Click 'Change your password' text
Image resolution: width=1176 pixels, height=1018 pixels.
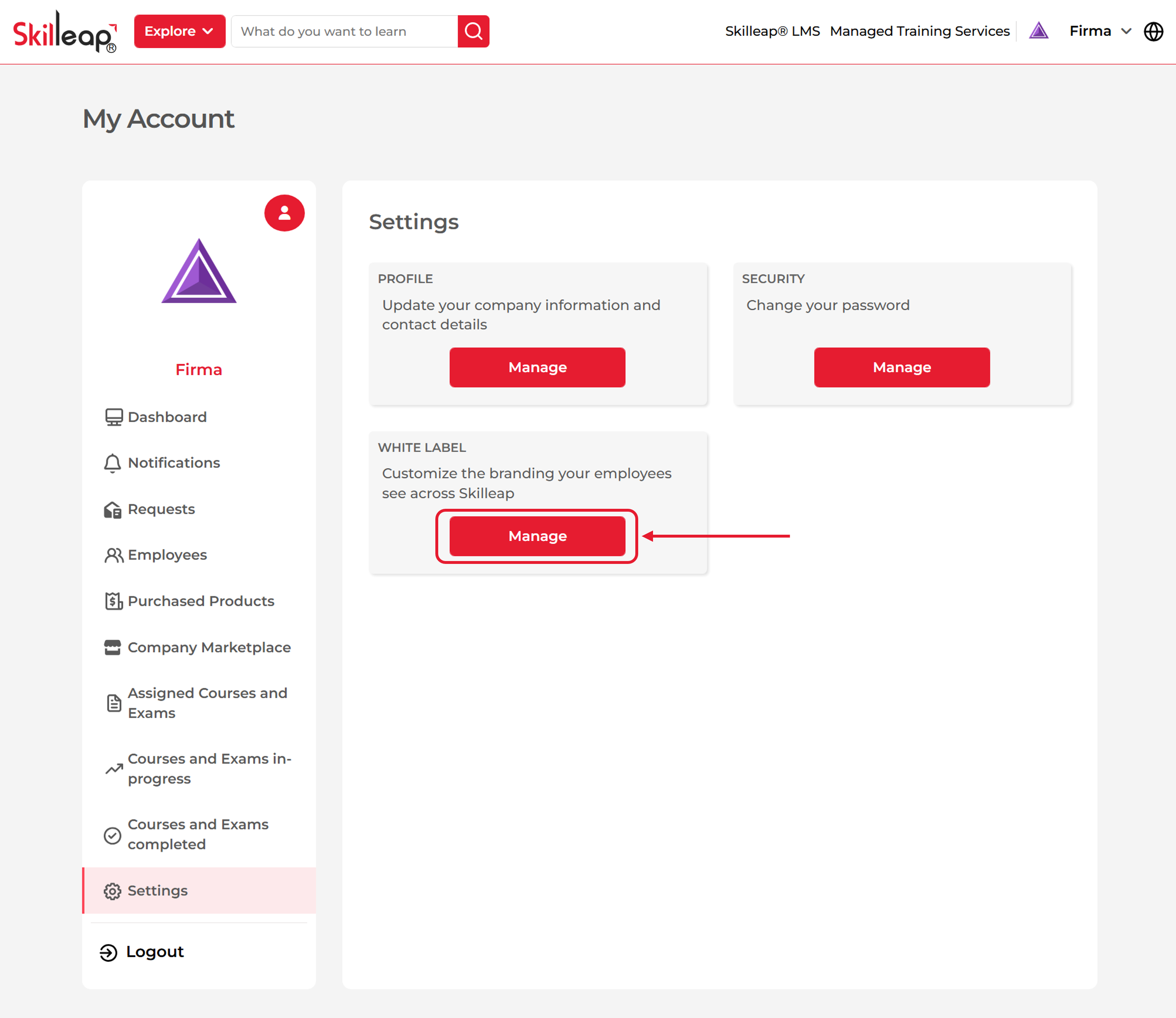(x=827, y=306)
